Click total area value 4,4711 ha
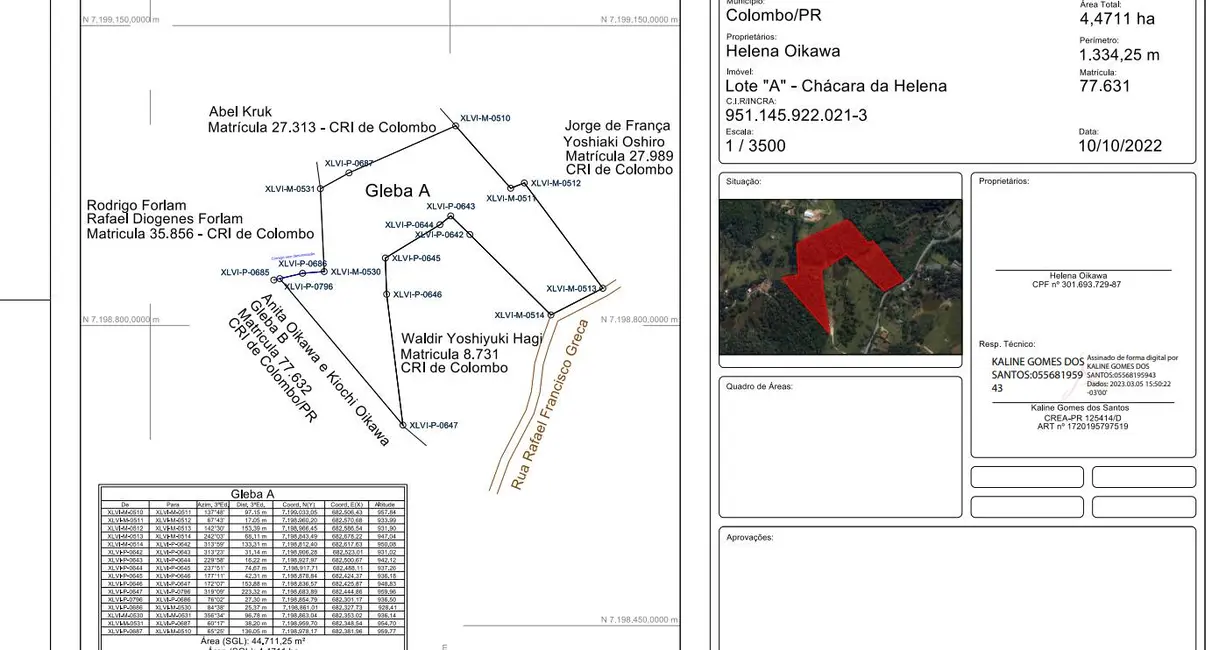The height and width of the screenshot is (650, 1226). (1117, 19)
